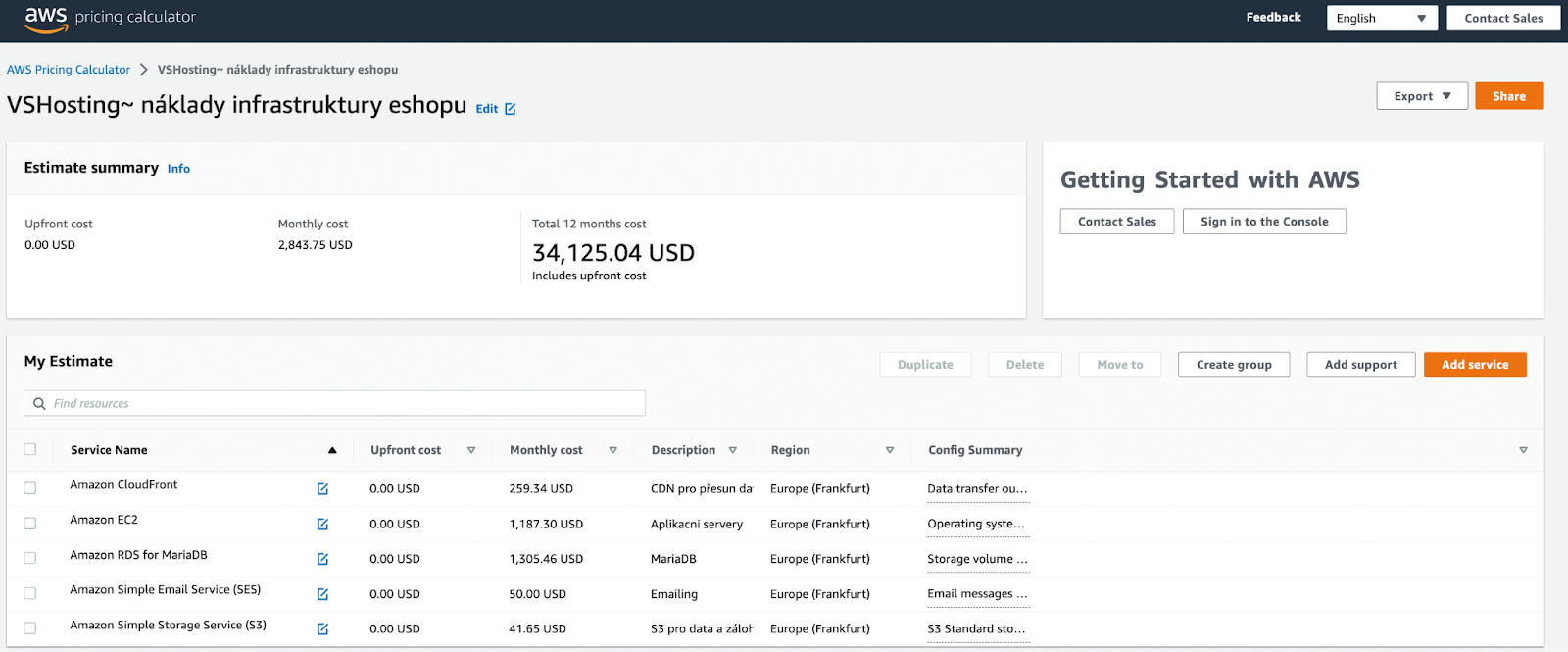Click the Emailing description cell
This screenshot has height=652, width=1568.
coord(674,594)
